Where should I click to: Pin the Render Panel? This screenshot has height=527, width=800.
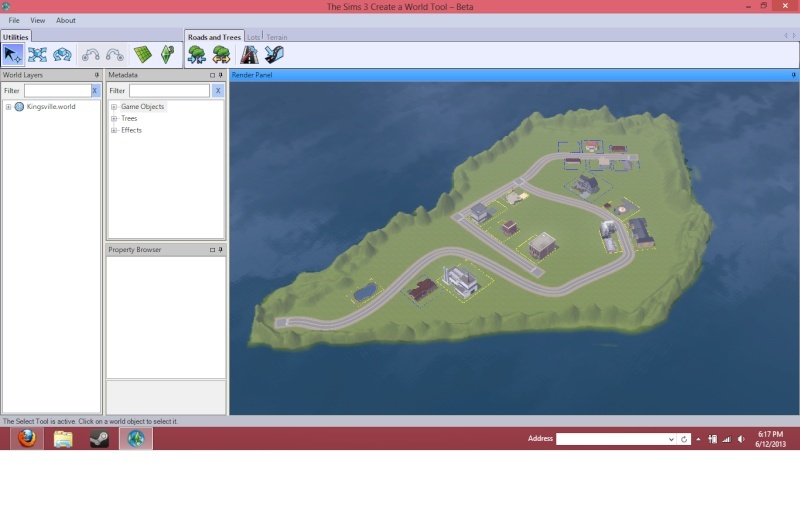[x=793, y=75]
